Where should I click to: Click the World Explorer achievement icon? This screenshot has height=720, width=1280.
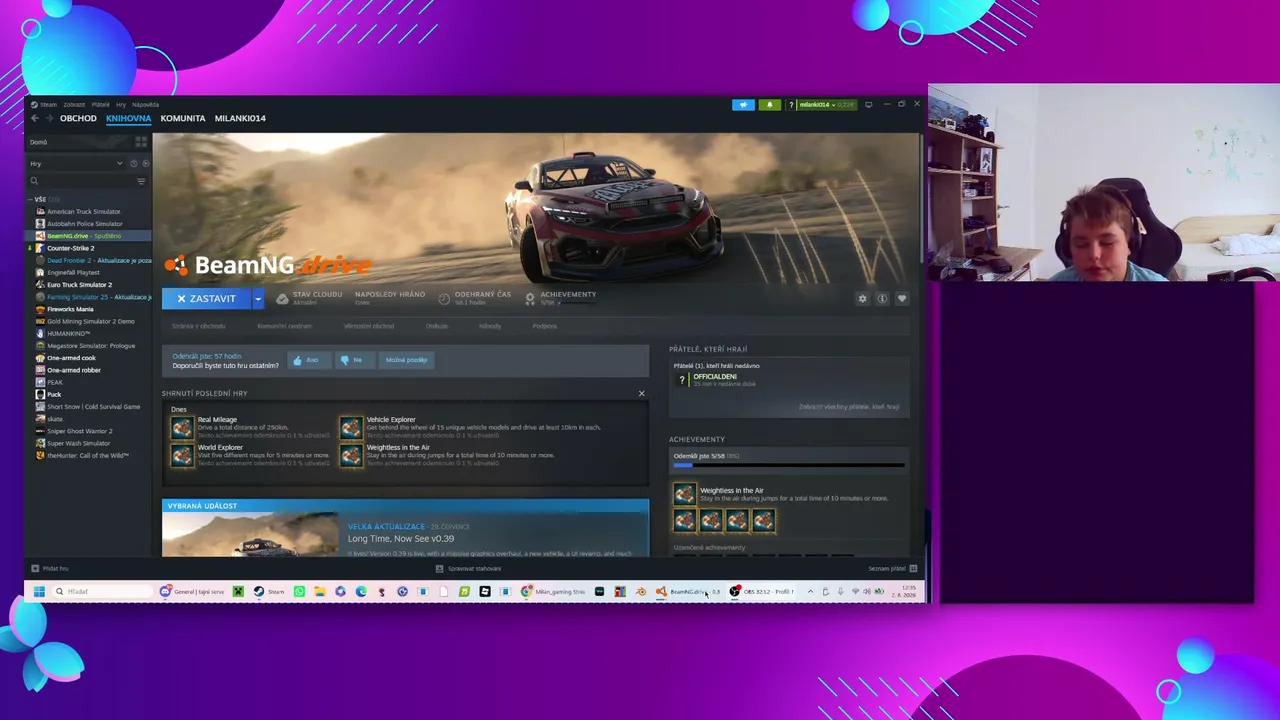pos(182,455)
